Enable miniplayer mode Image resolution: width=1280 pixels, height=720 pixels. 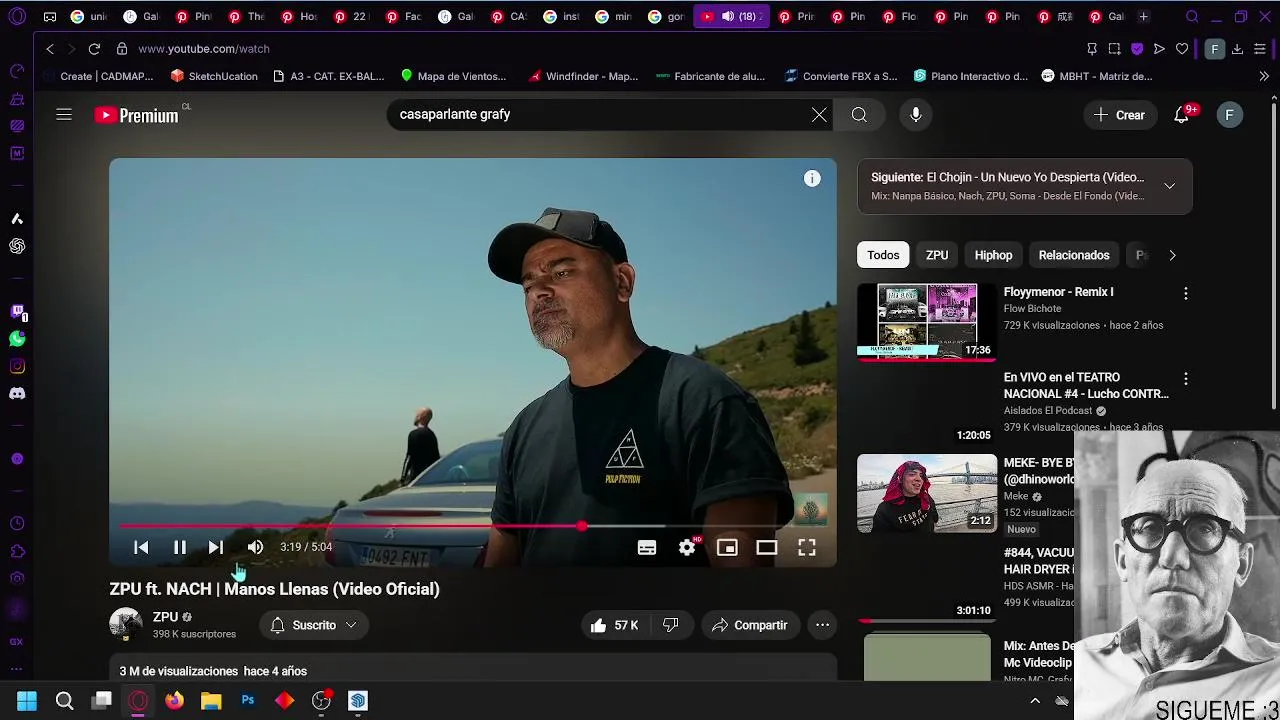[x=727, y=547]
